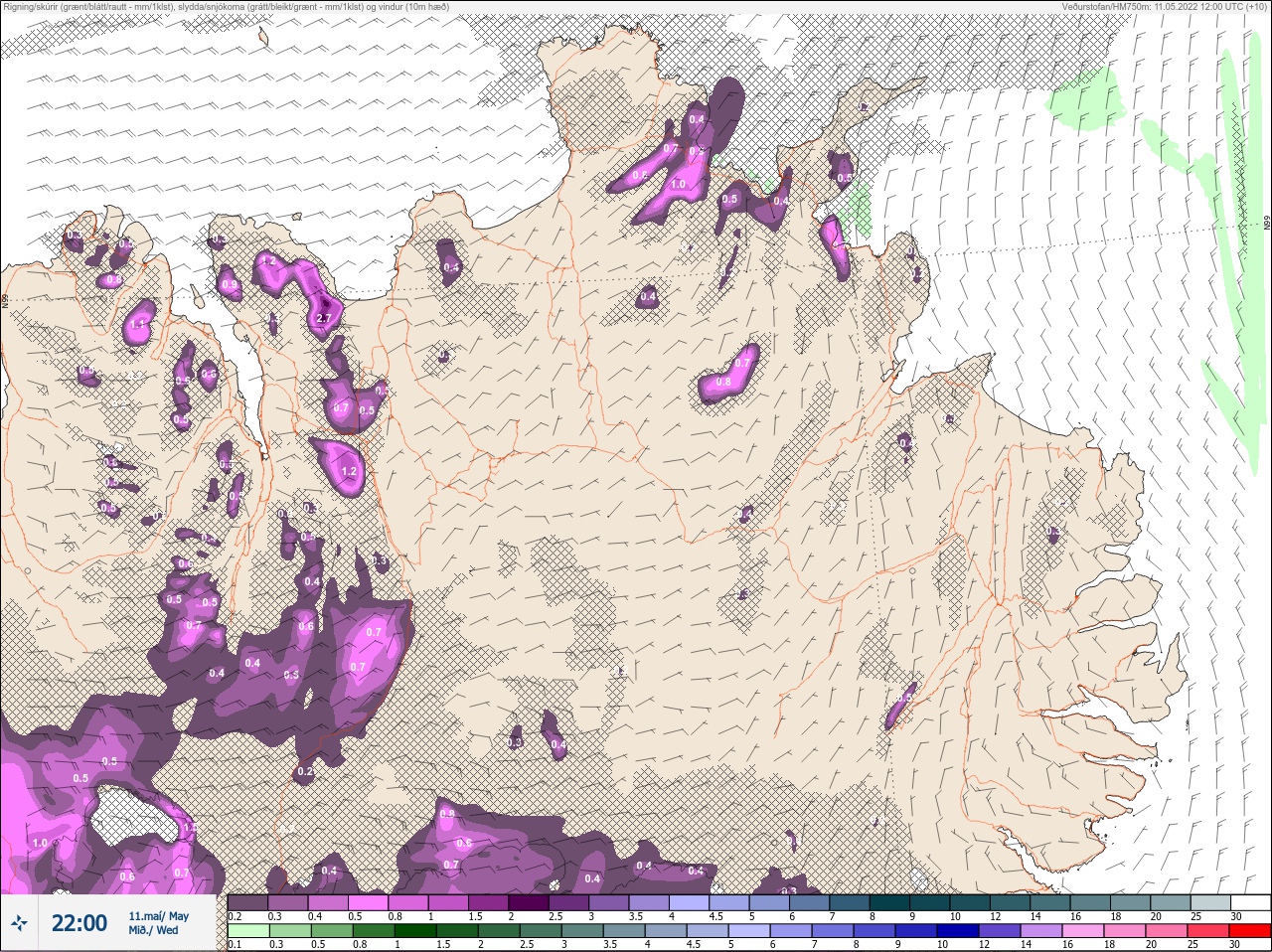Click the 2.7 precipitation value on the map
Image resolution: width=1272 pixels, height=952 pixels.
[323, 319]
